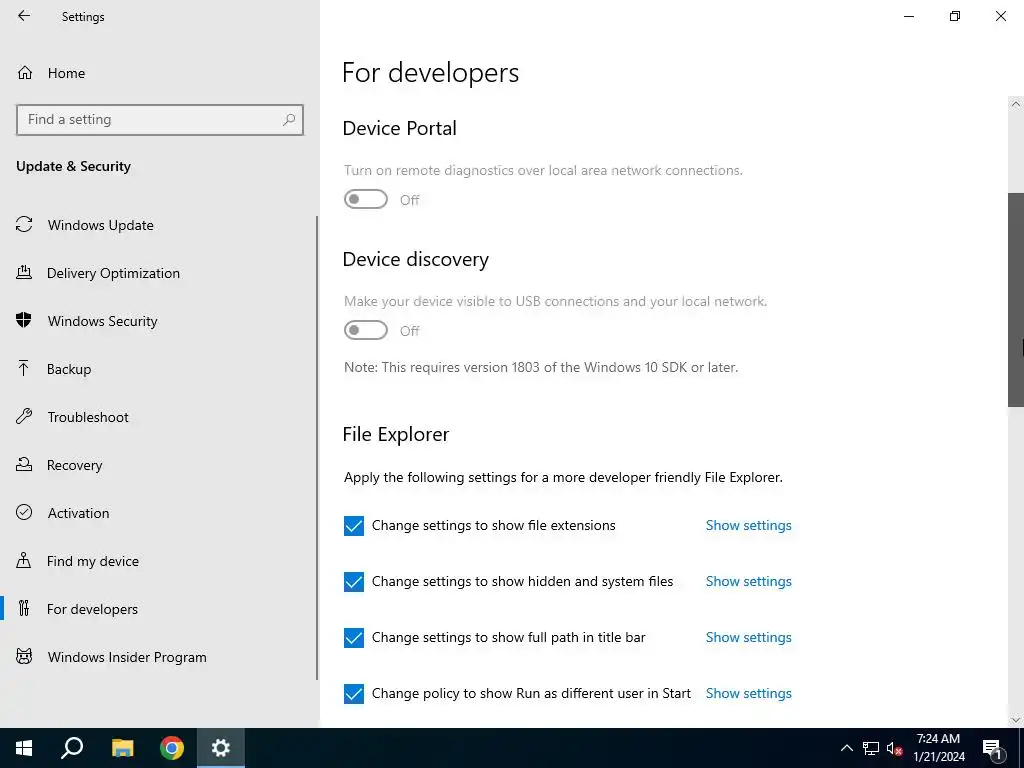This screenshot has height=768, width=1024.
Task: Launch Google Chrome from the taskbar
Action: click(x=172, y=748)
